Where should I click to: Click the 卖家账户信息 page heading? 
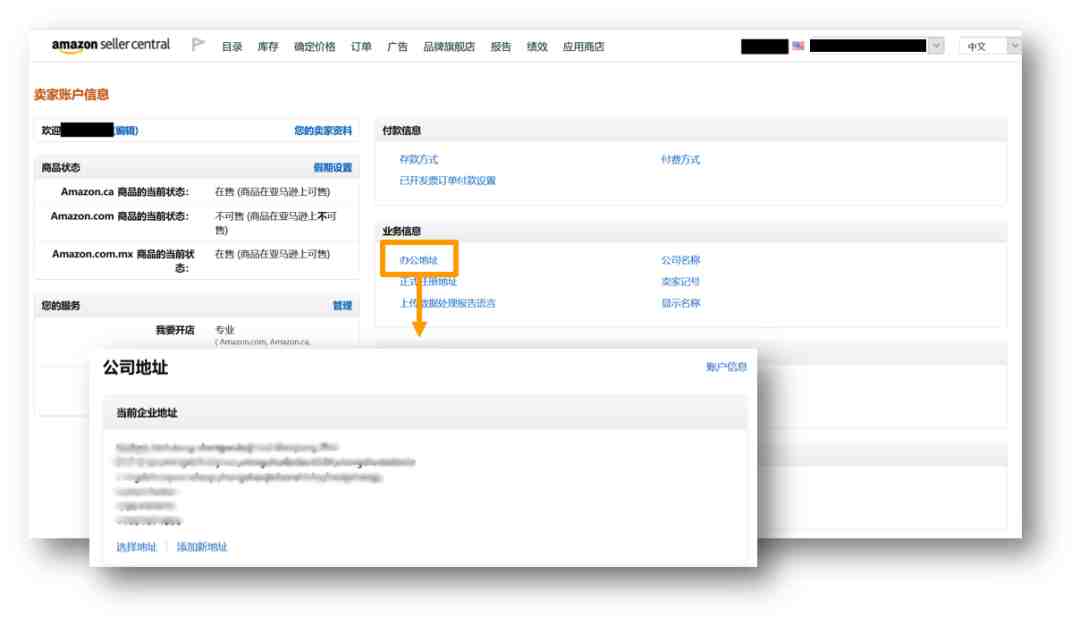point(72,94)
